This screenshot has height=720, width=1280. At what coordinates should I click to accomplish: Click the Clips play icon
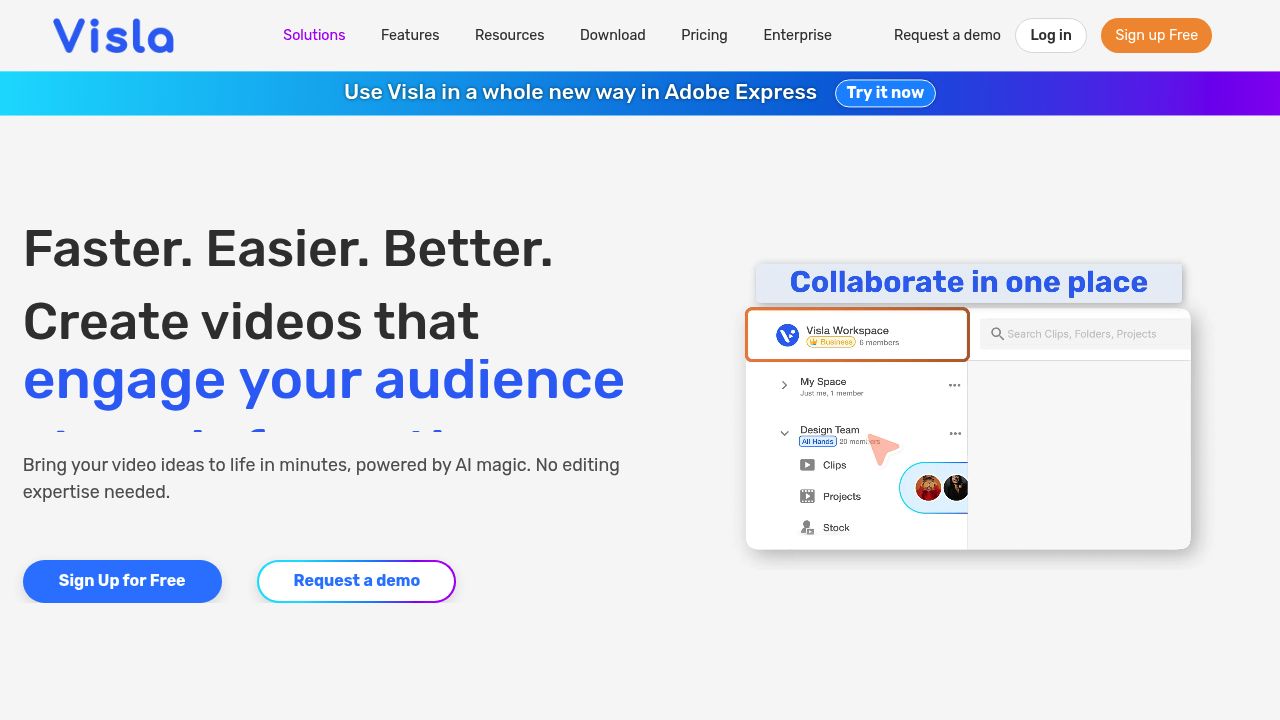coord(807,465)
